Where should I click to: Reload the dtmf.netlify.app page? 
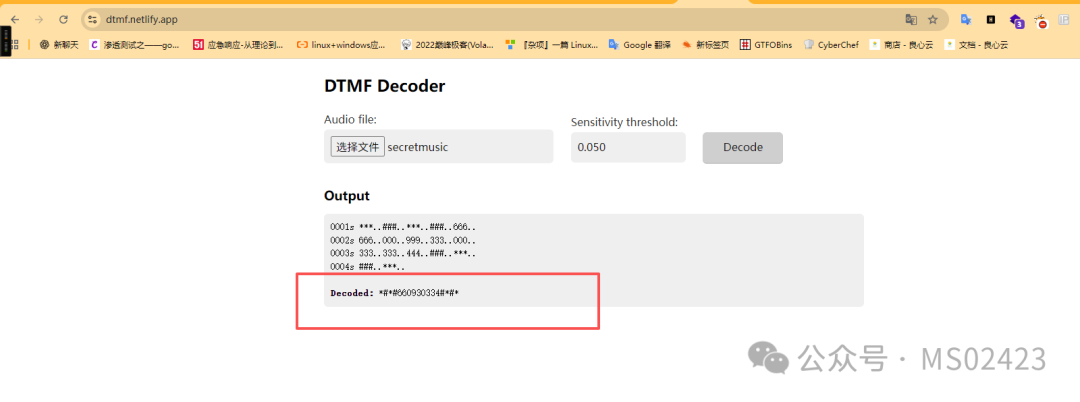pos(63,20)
